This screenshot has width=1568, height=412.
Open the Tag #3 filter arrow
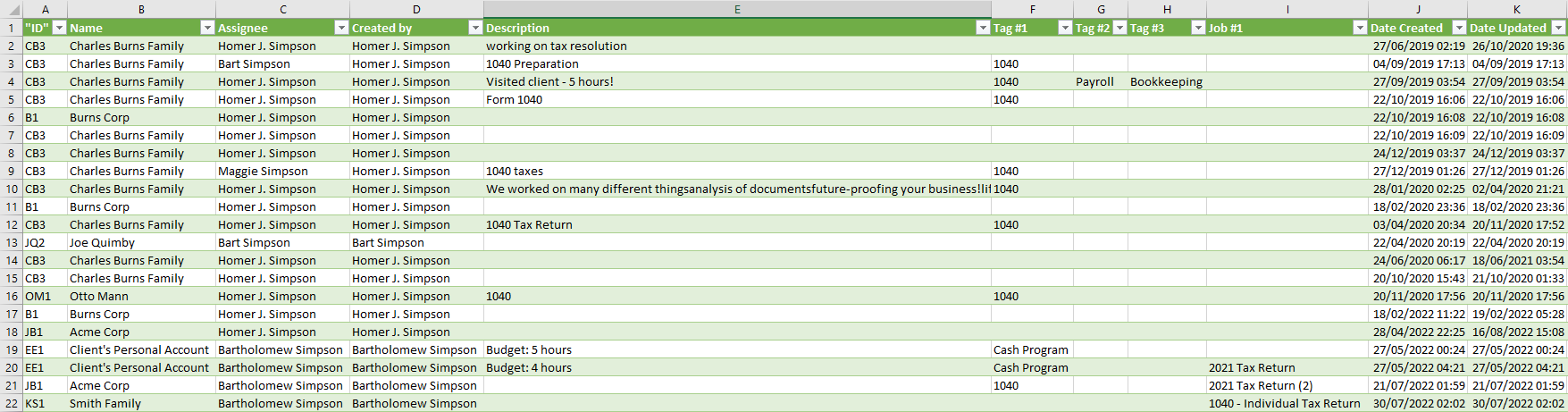point(1198,28)
